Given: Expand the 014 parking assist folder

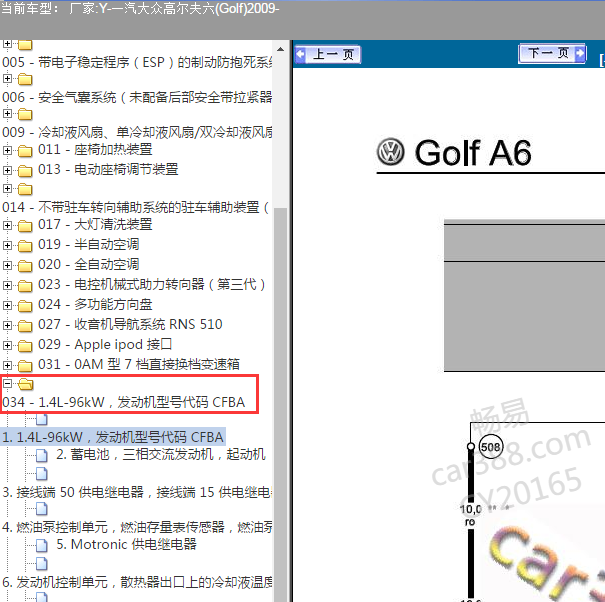Looking at the screenshot, I should click(x=7, y=188).
